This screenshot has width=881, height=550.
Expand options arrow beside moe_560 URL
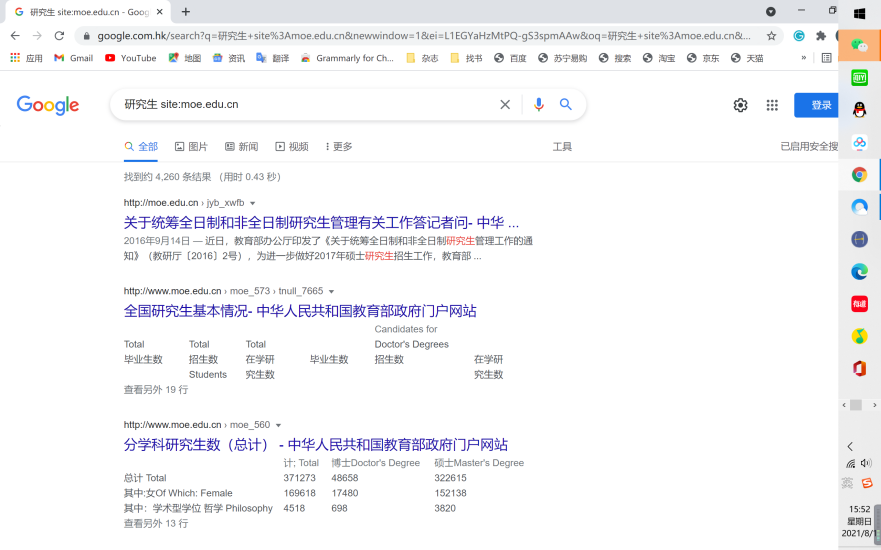coord(278,425)
